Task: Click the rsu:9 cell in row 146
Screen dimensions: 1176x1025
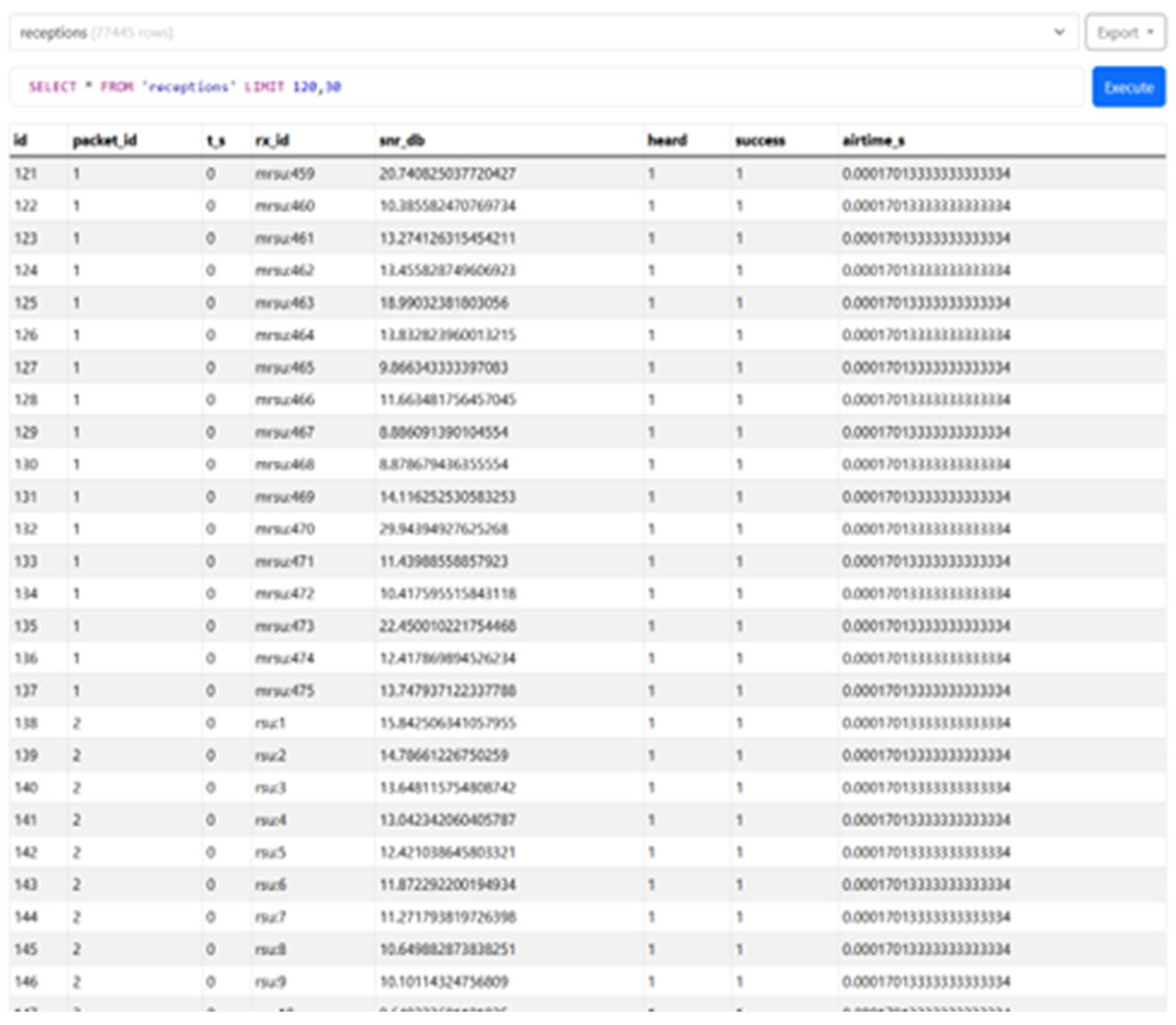Action: click(270, 982)
